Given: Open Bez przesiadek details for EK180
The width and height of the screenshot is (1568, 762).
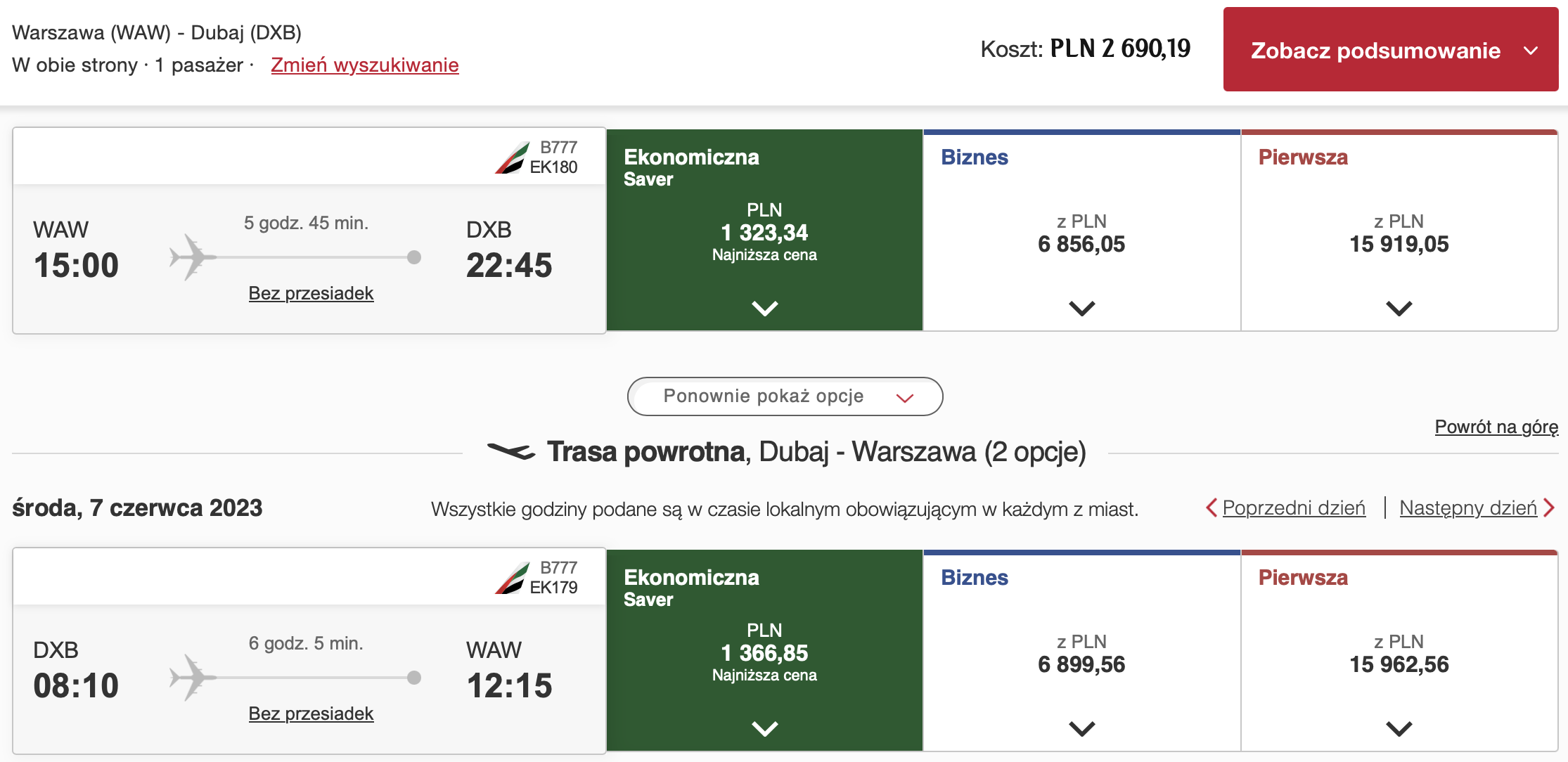Looking at the screenshot, I should 311,293.
